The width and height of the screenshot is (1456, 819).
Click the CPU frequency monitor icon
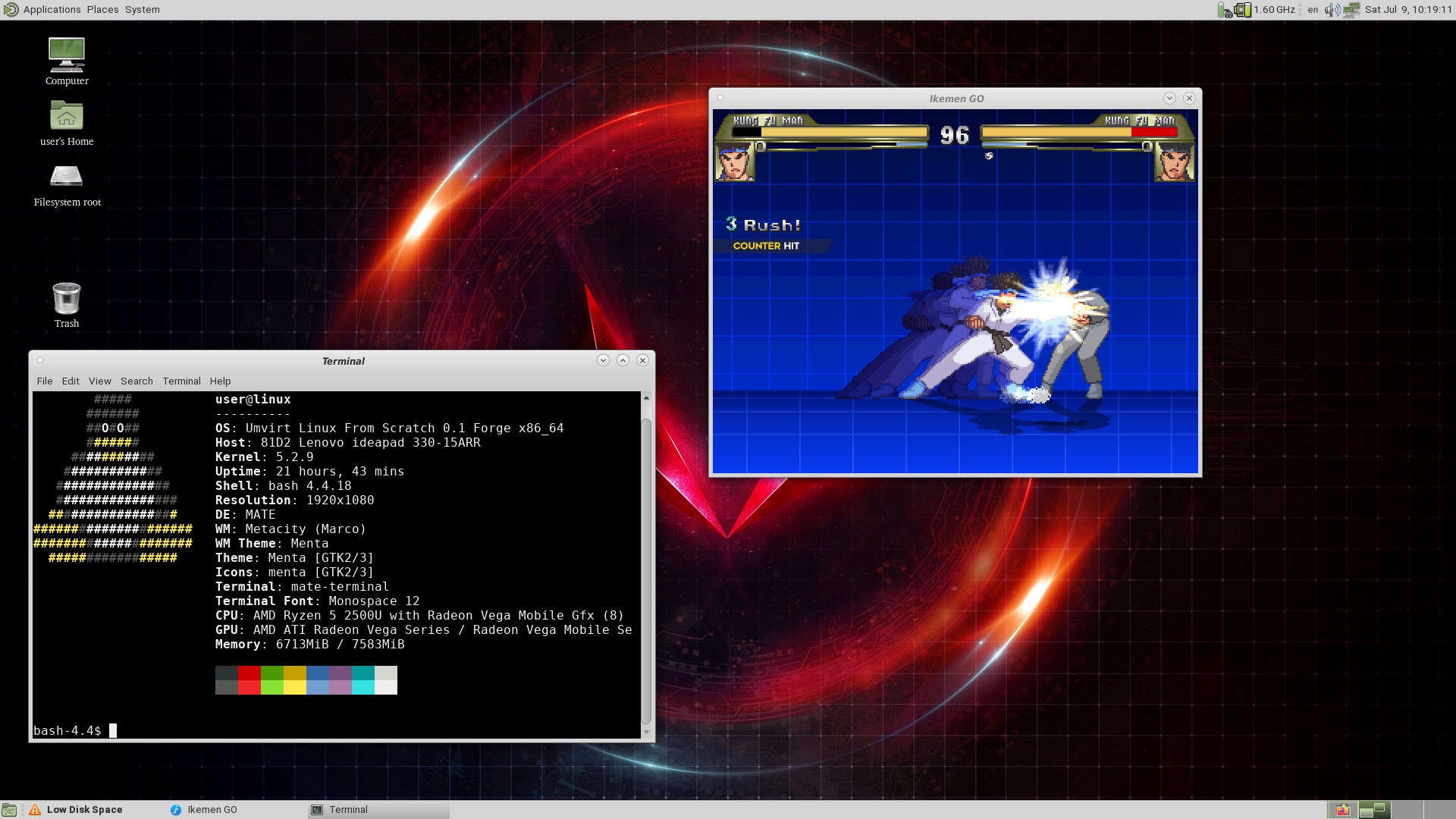click(x=1242, y=10)
